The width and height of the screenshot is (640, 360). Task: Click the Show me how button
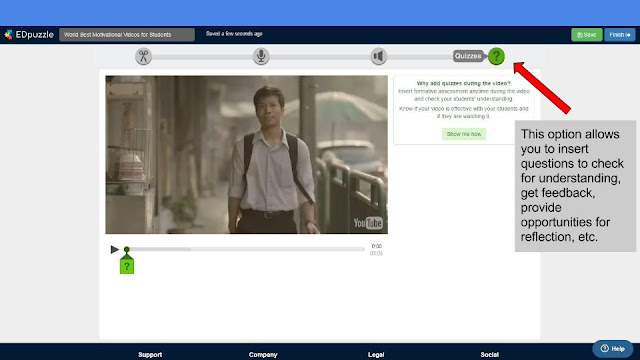pyautogui.click(x=464, y=134)
